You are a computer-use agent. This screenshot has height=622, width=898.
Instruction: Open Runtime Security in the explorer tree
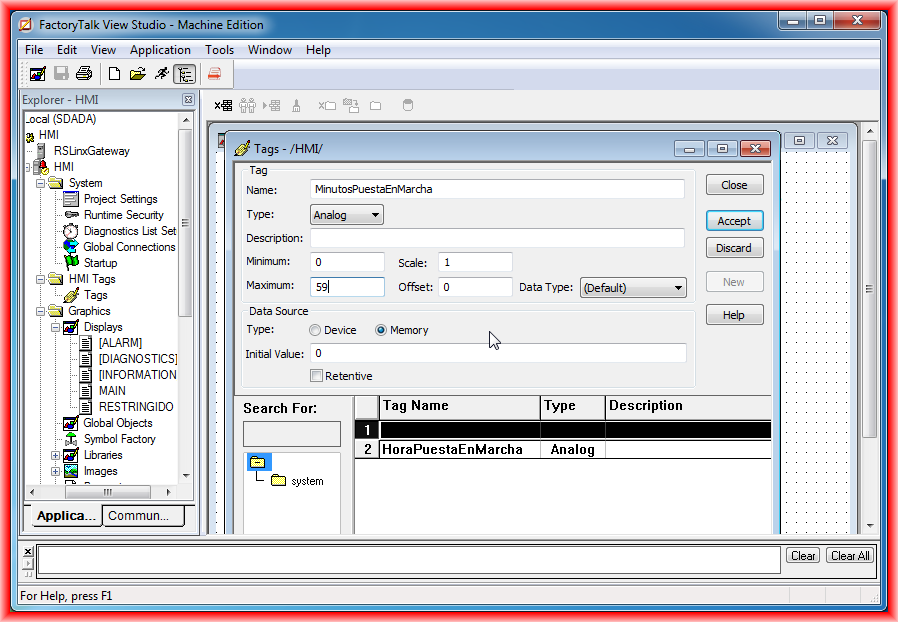(123, 215)
